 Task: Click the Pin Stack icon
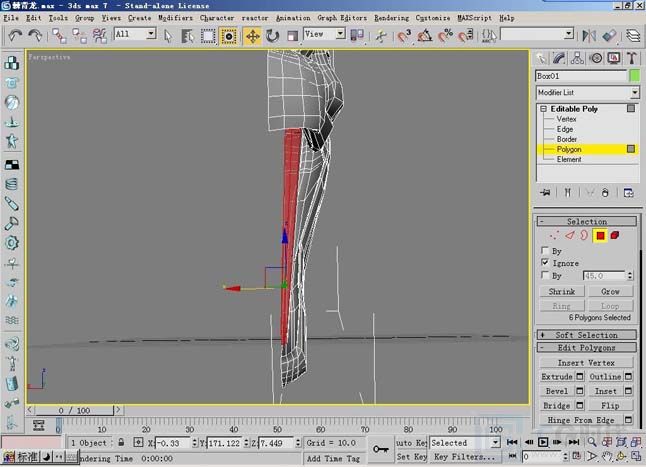coord(545,193)
